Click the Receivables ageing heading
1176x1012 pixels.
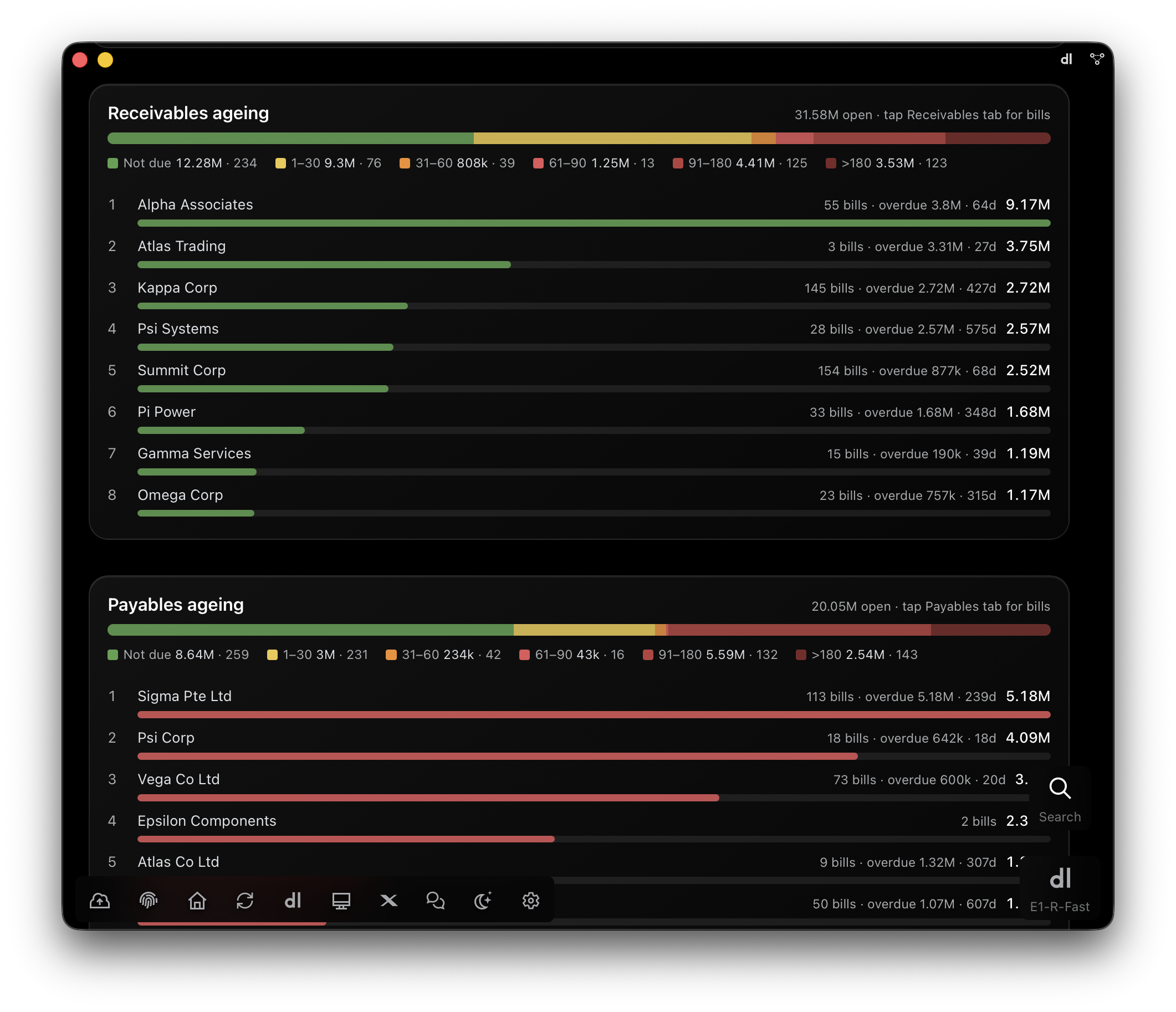188,114
